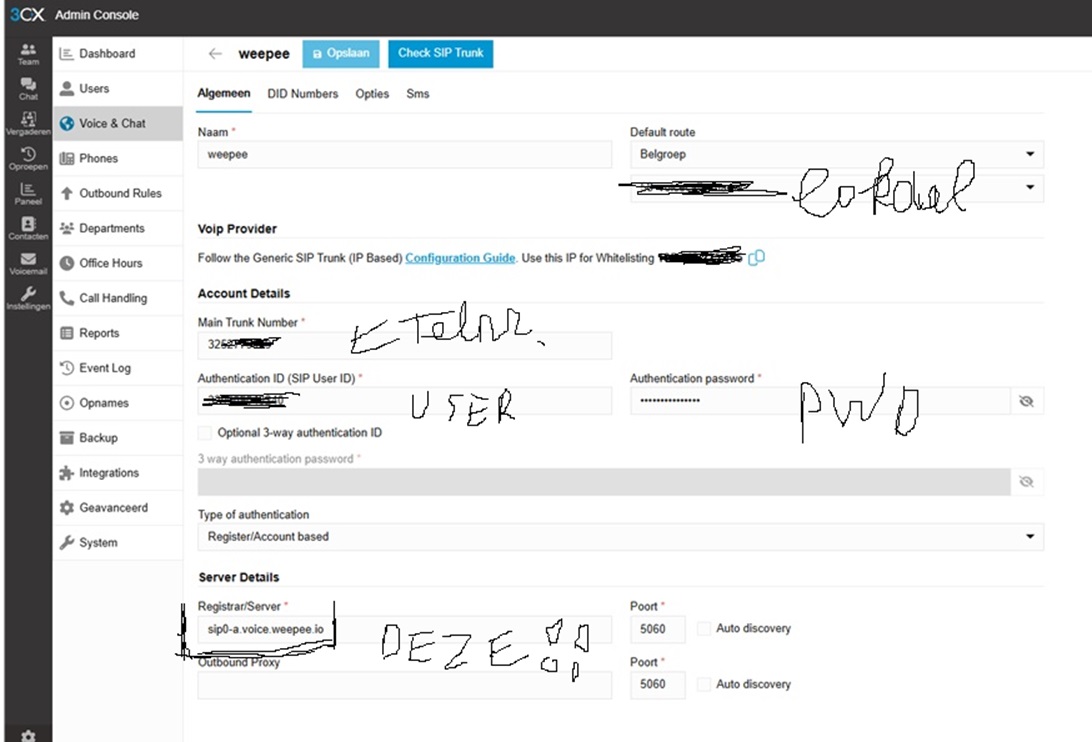This screenshot has width=1092, height=742.
Task: Click the Naam field containing weepee
Action: pyautogui.click(x=405, y=154)
